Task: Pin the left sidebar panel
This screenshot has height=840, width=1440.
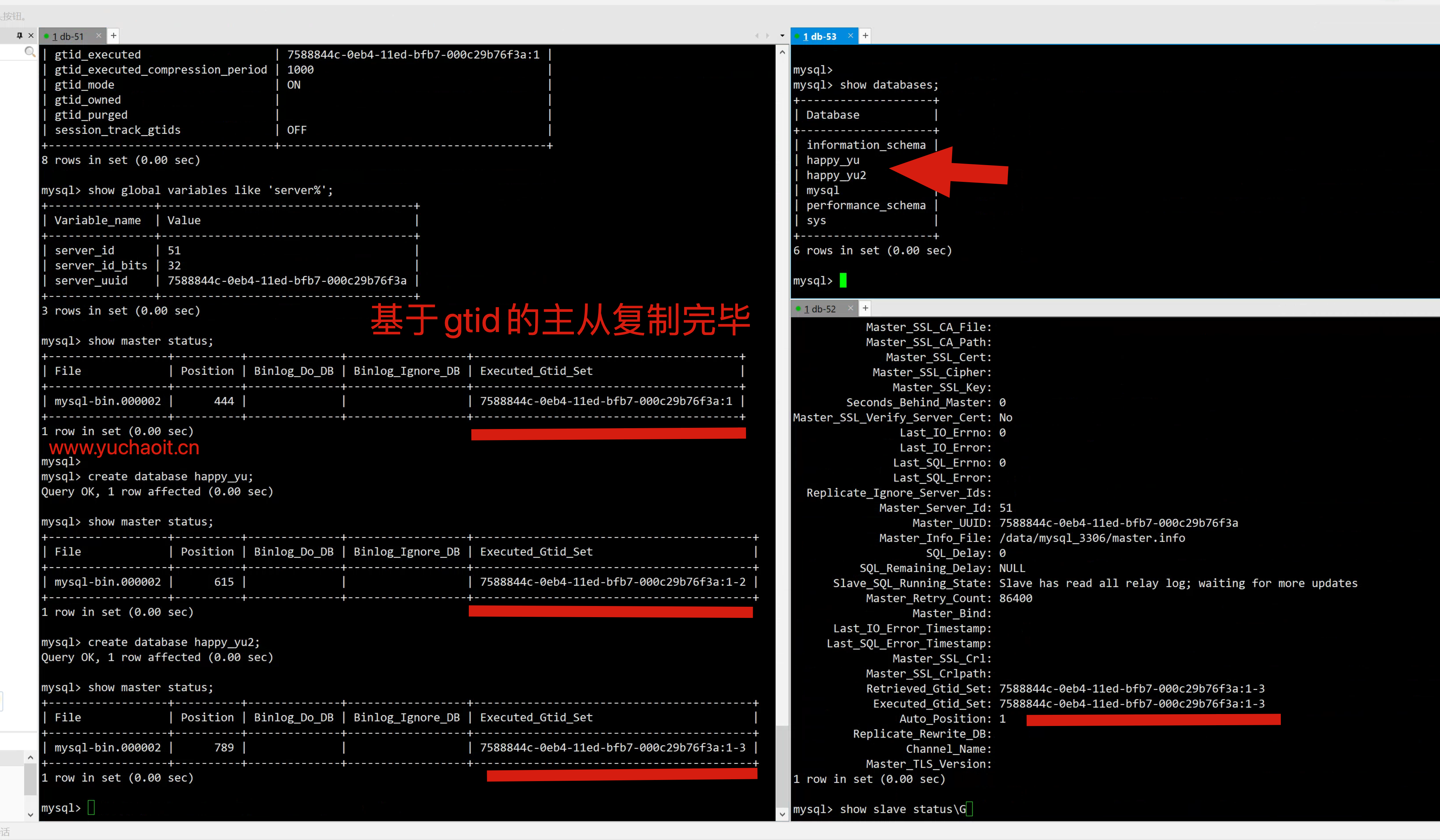Action: click(x=19, y=35)
